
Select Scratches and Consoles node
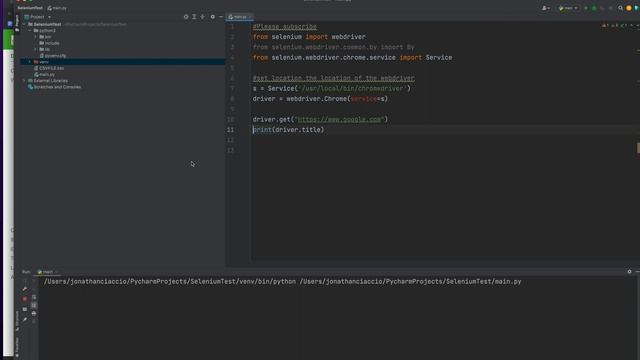coord(54,87)
